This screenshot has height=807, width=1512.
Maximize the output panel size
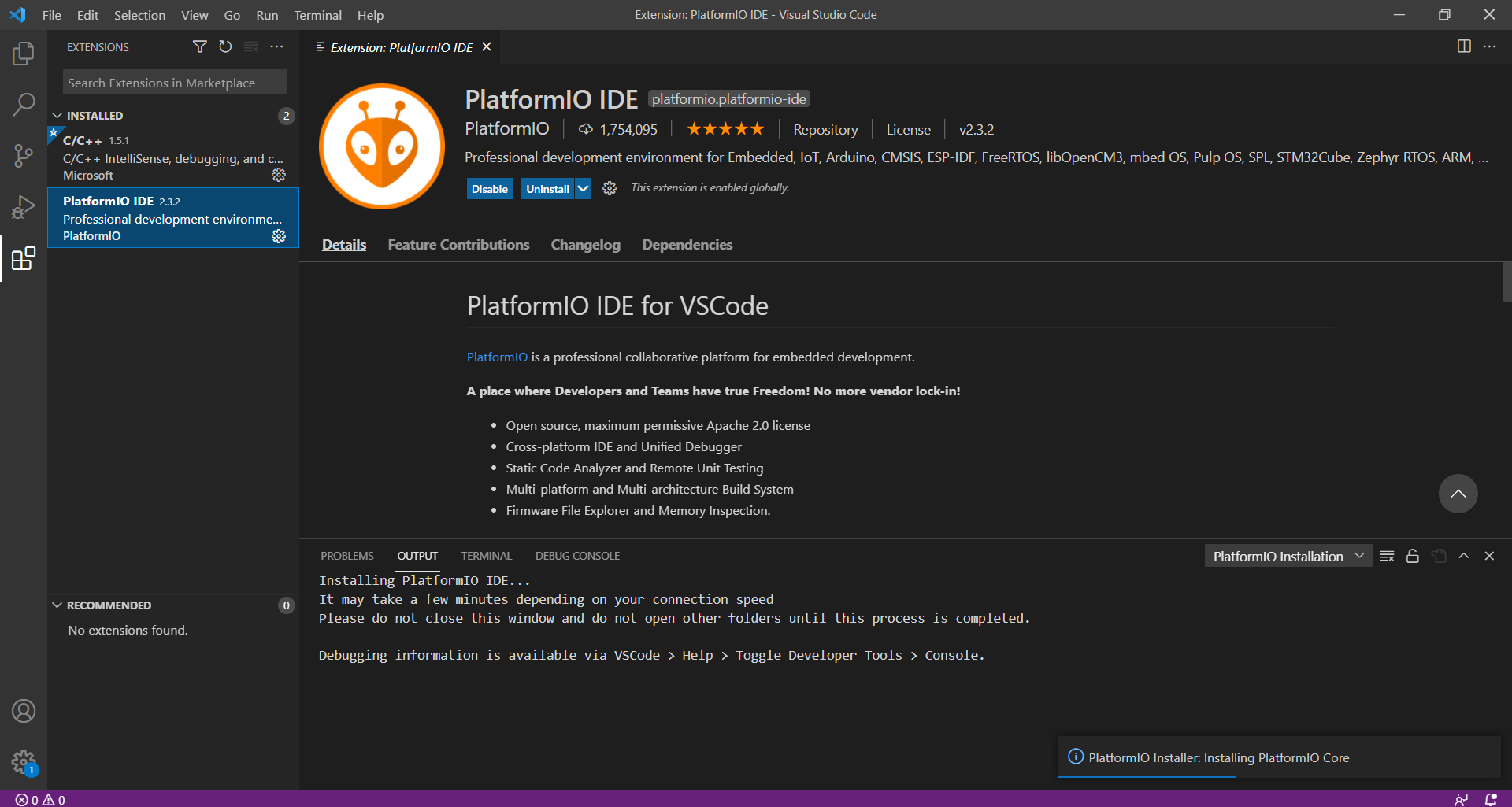click(1464, 556)
